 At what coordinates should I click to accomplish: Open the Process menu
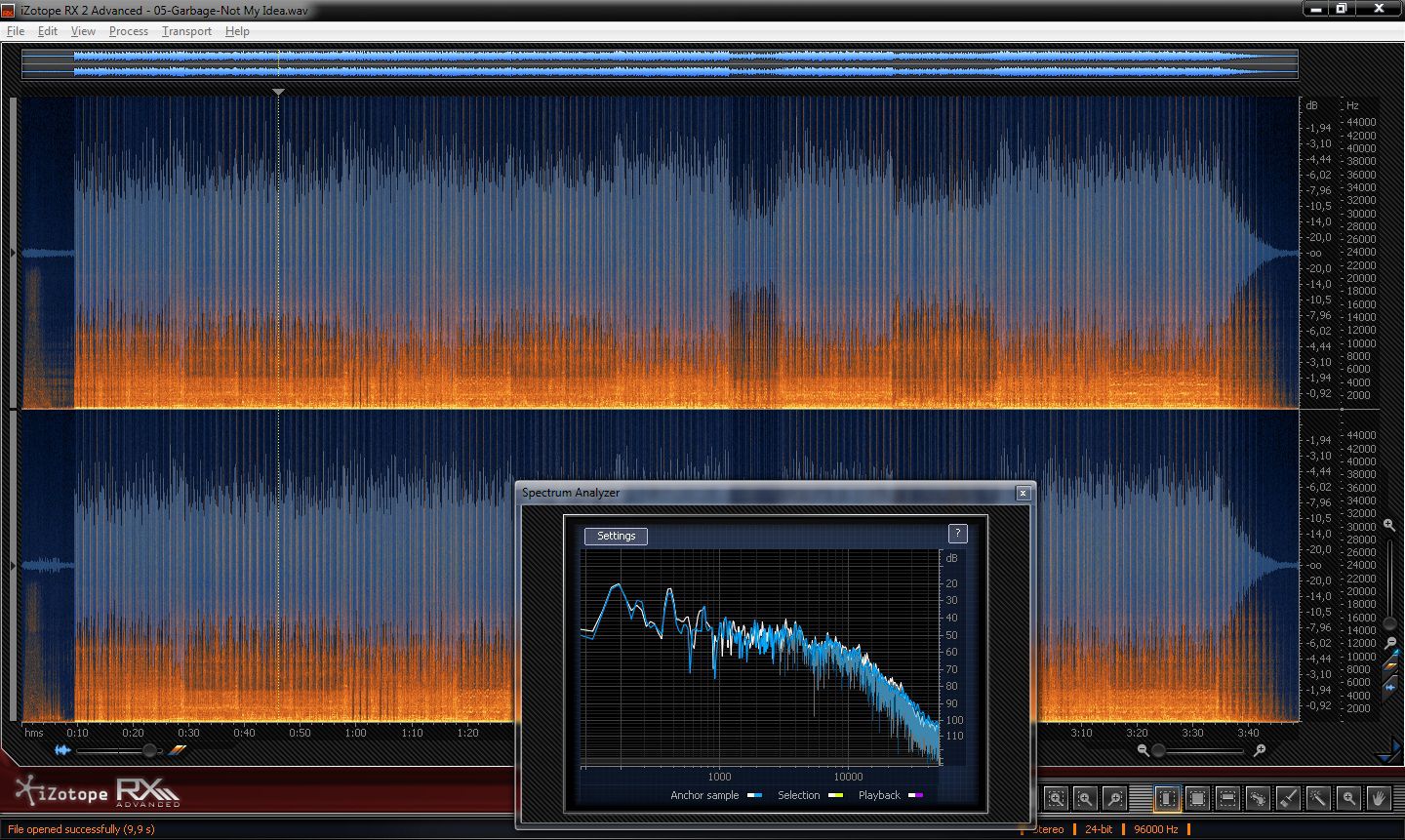(x=129, y=31)
